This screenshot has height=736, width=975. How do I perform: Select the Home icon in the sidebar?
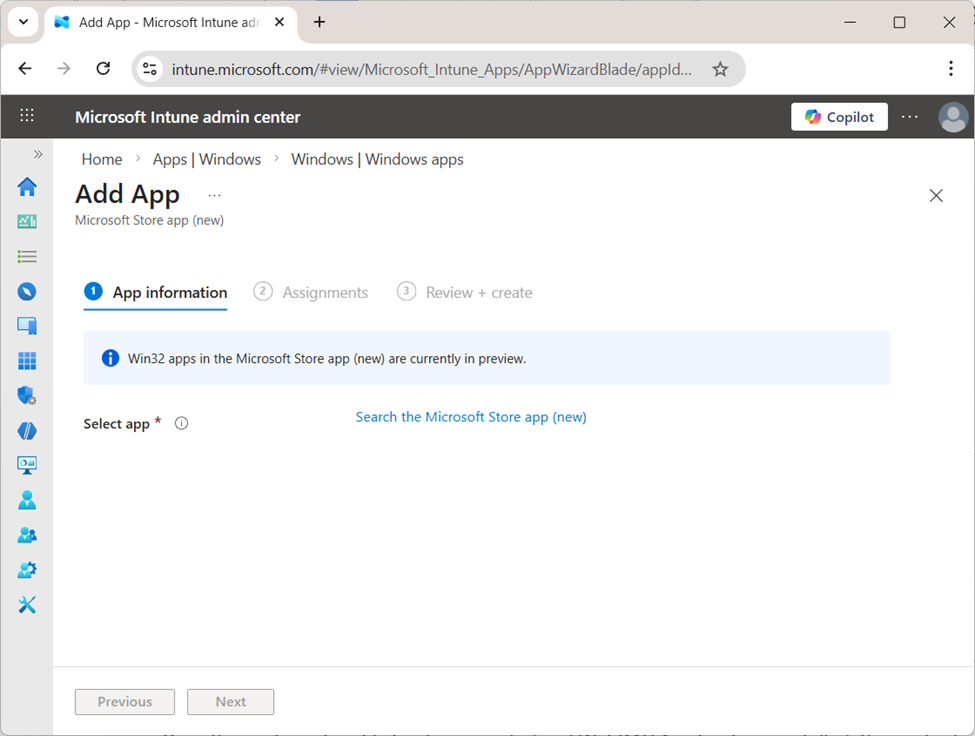coord(27,186)
